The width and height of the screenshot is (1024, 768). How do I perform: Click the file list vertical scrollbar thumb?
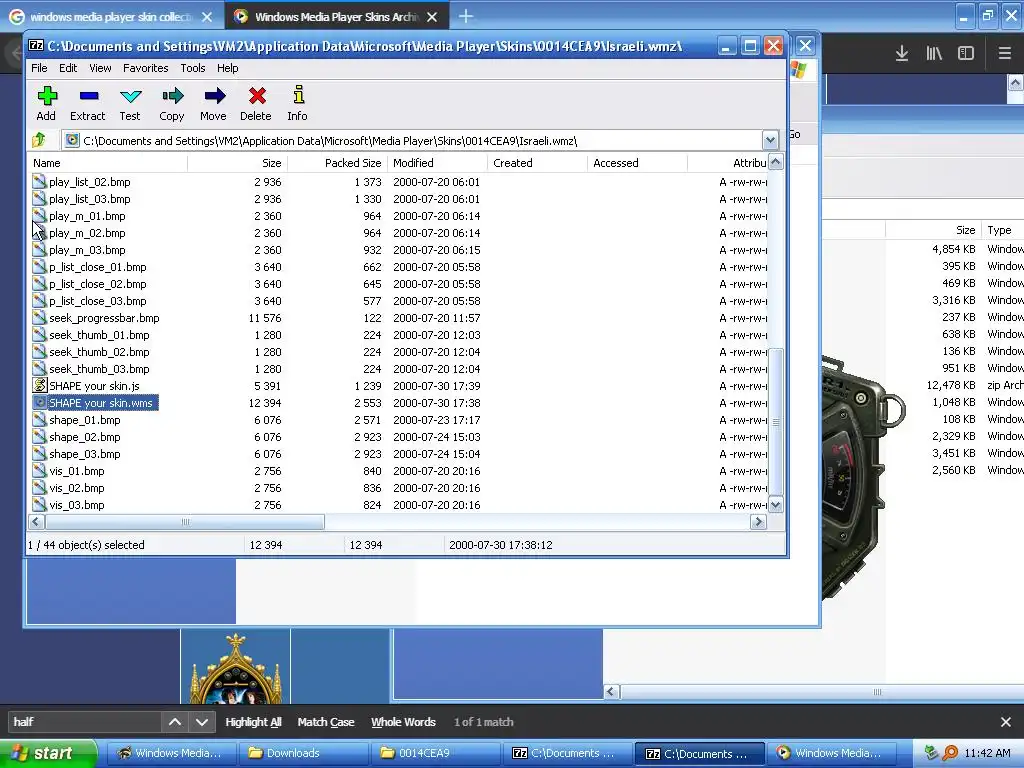(x=776, y=422)
